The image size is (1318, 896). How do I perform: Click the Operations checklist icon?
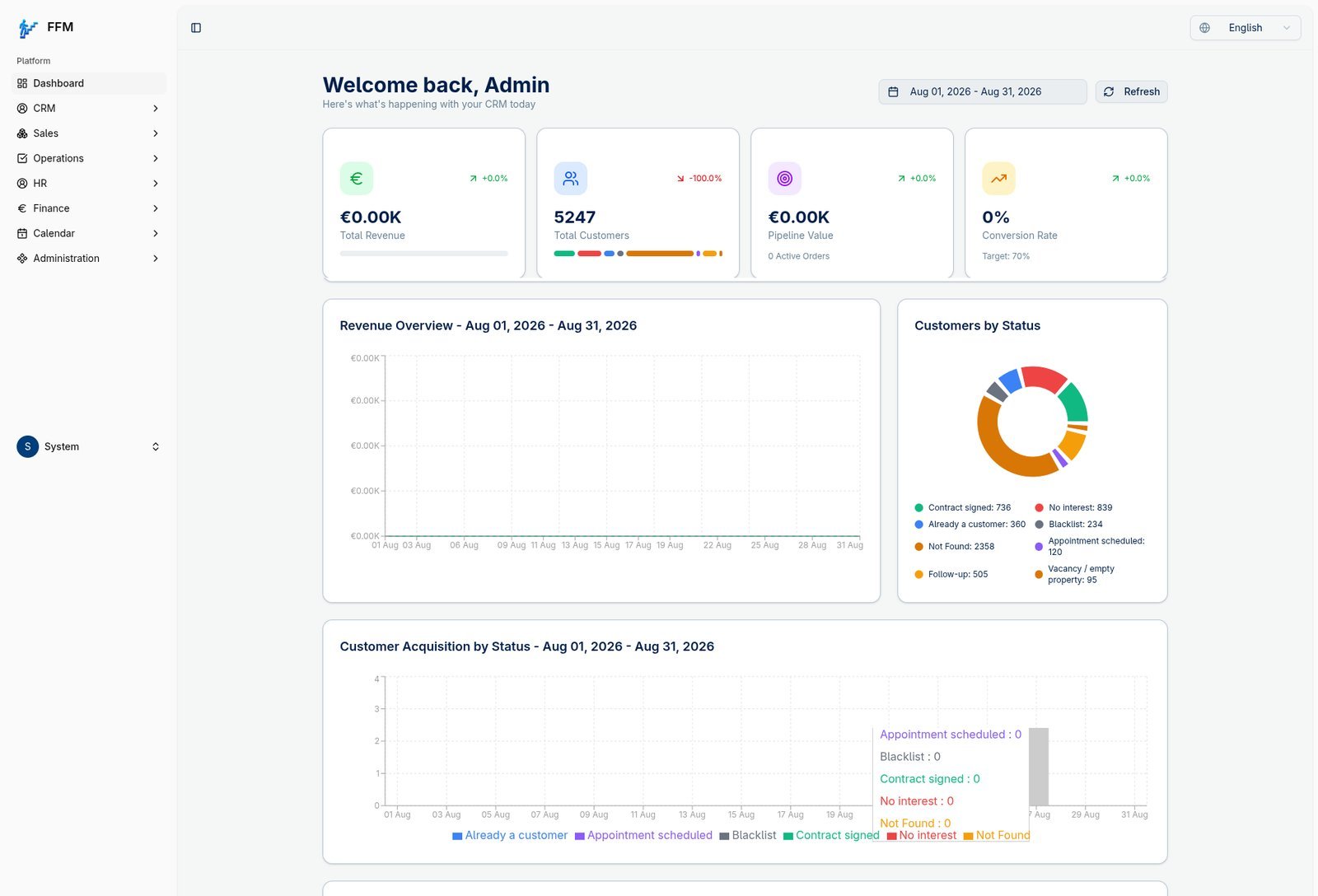(22, 158)
